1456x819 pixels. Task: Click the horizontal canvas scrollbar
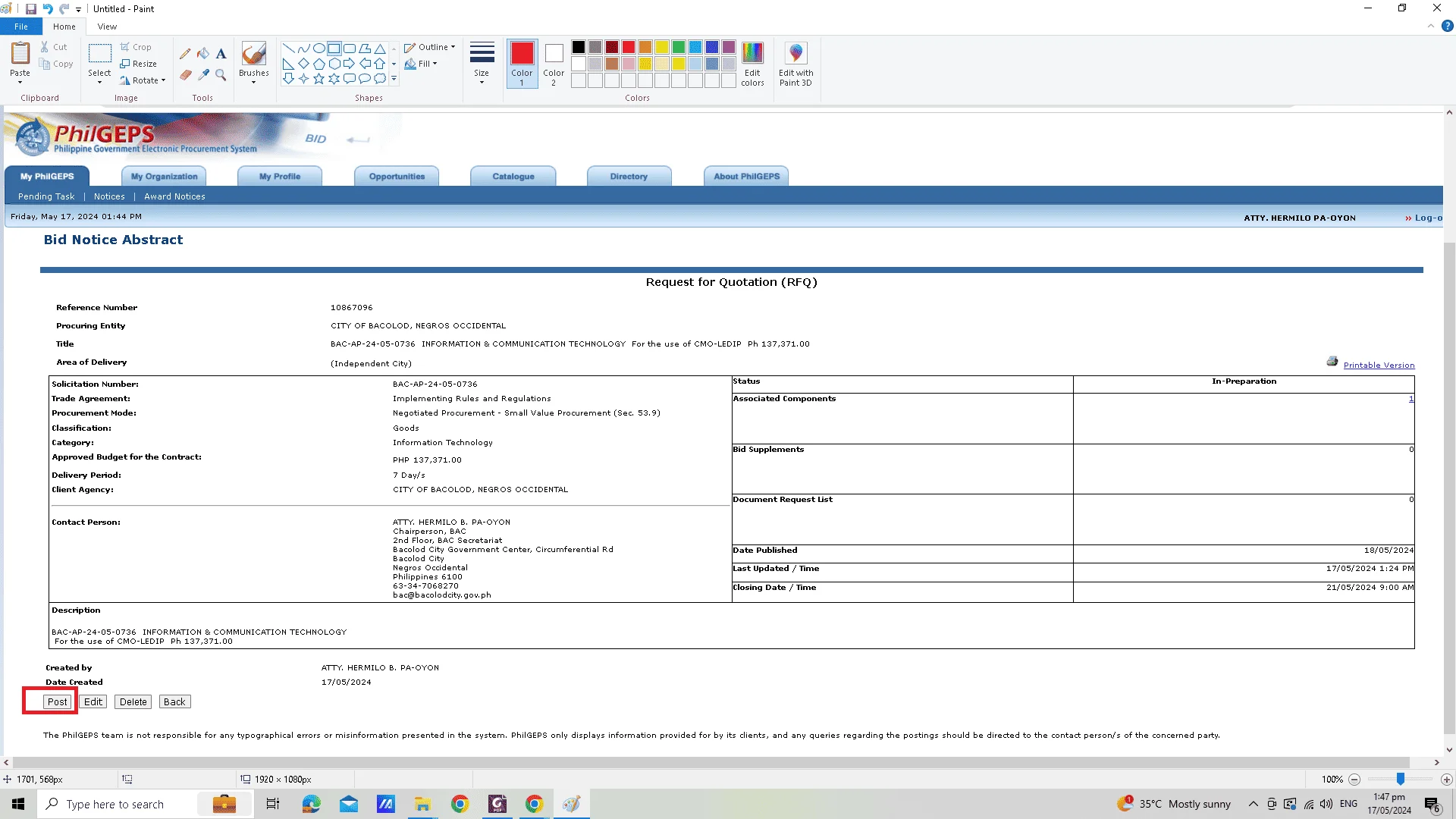click(711, 762)
